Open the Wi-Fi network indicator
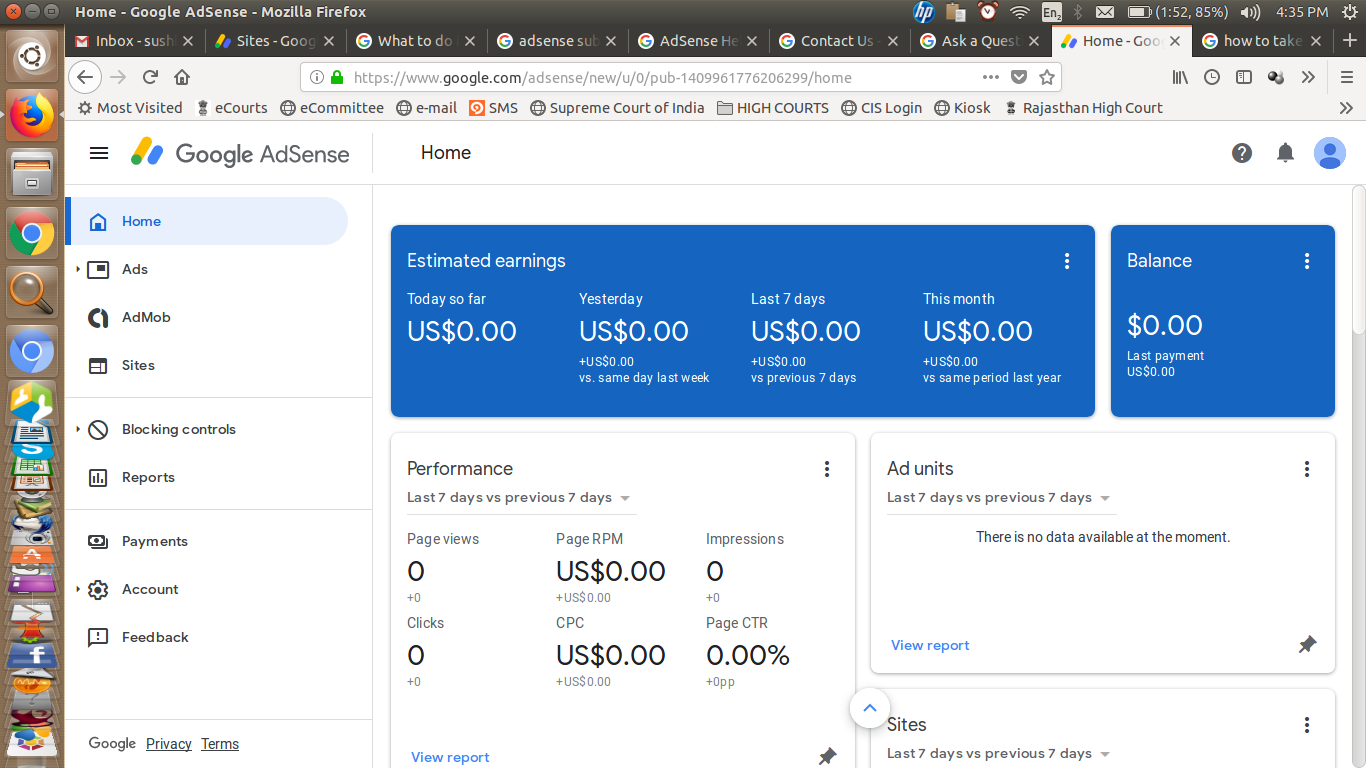1366x768 pixels. tap(1019, 12)
